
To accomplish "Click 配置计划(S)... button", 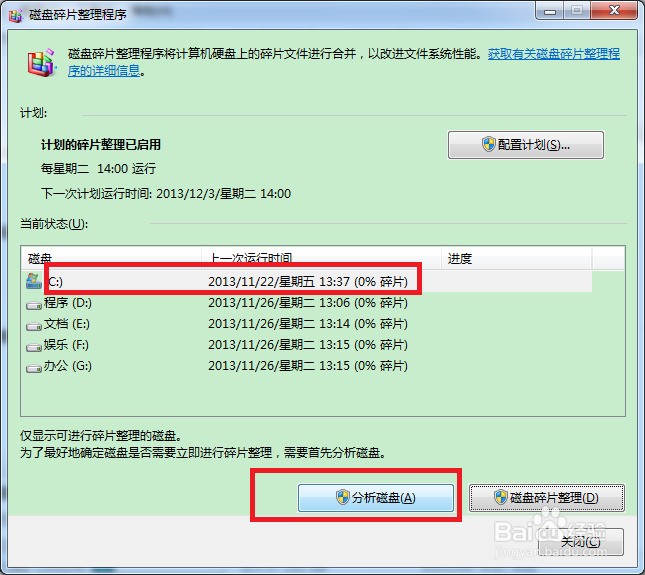I will coord(526,145).
